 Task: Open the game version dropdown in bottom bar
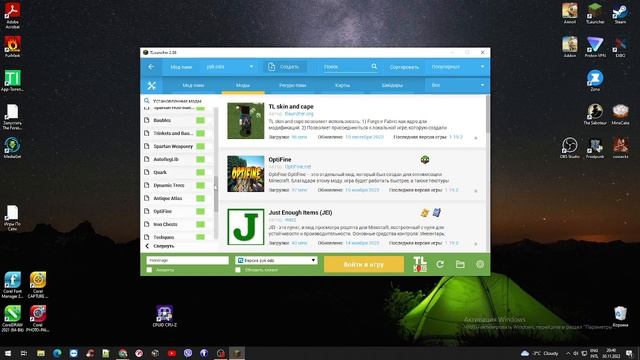[x=276, y=260]
